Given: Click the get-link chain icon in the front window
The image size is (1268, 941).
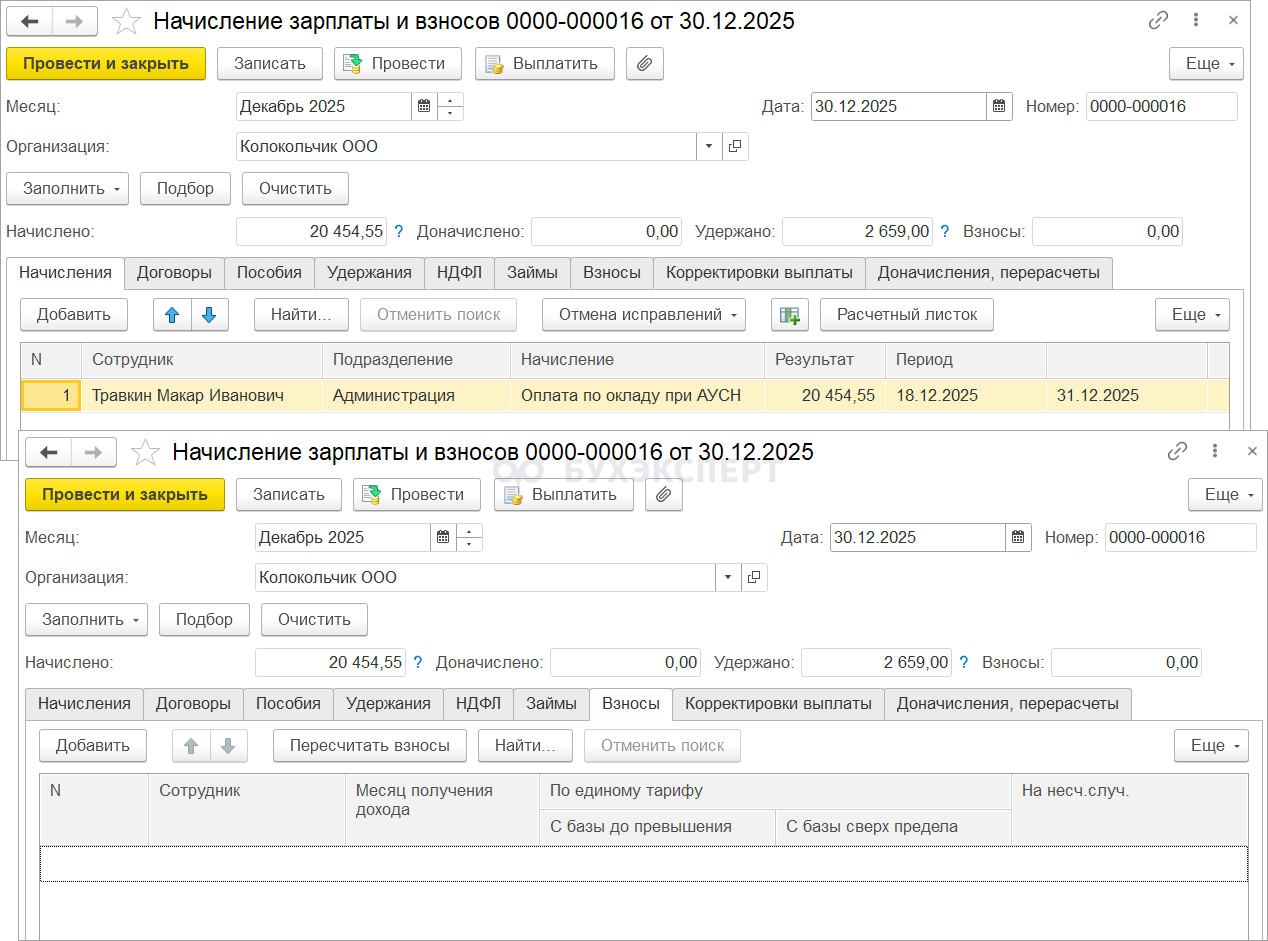Looking at the screenshot, I should [1178, 452].
